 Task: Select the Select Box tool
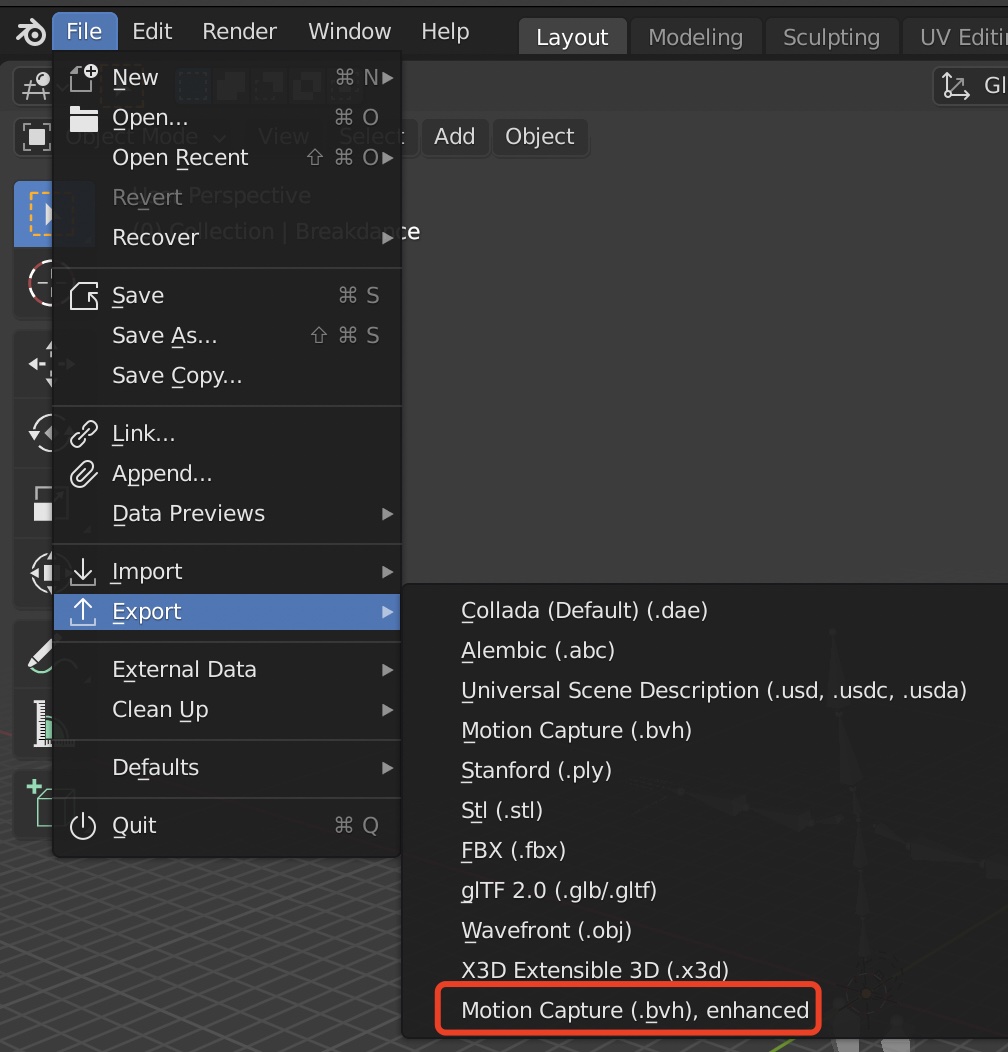[33, 214]
